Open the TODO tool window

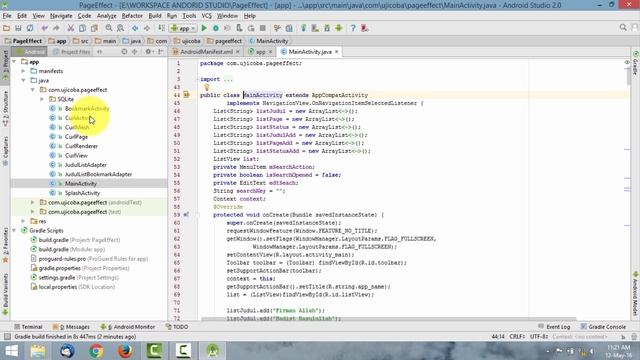pyautogui.click(x=177, y=327)
